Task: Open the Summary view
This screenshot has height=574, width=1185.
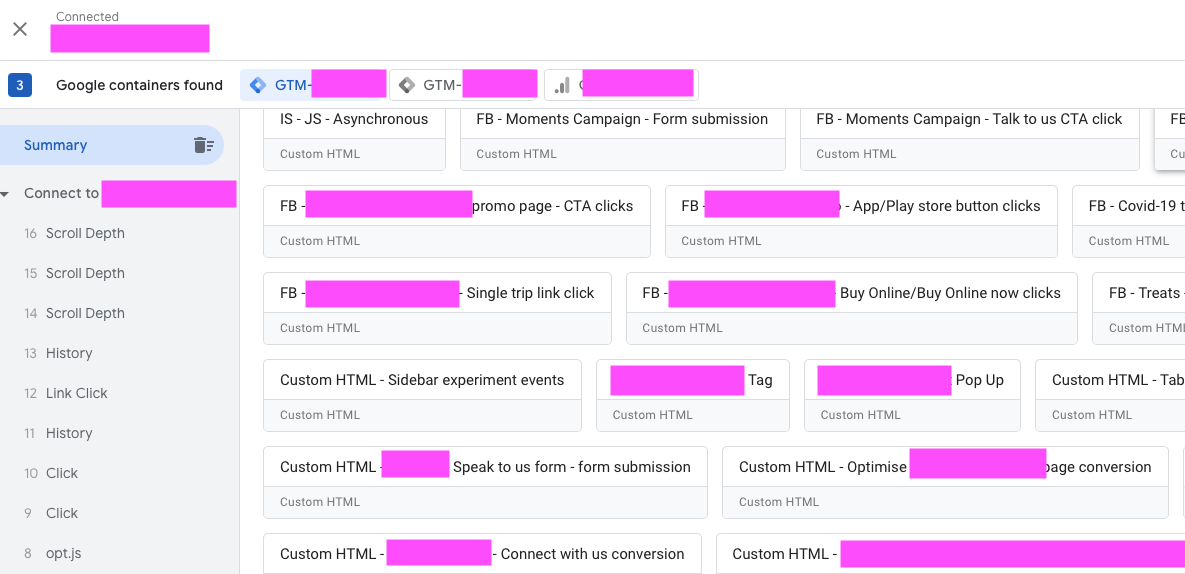Action: point(56,145)
